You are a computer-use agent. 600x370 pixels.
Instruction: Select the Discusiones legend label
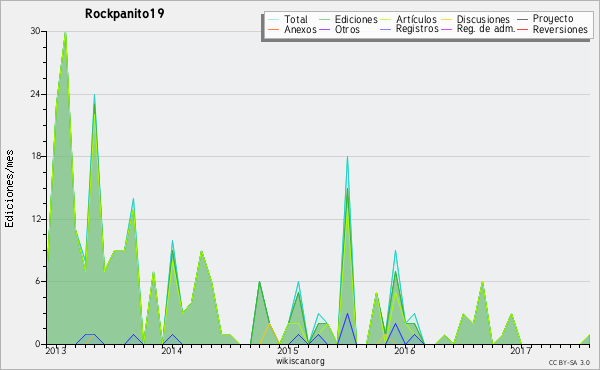click(483, 19)
